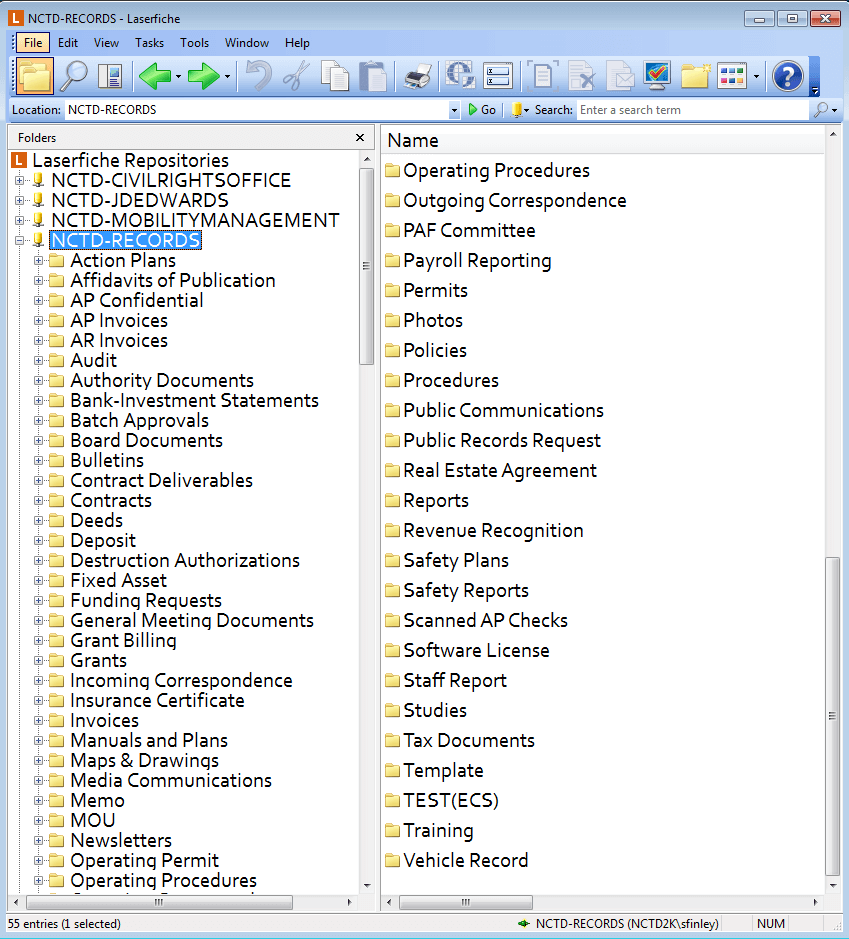Click the Folders pane scroll-down arrow
The image size is (849, 939).
367,886
